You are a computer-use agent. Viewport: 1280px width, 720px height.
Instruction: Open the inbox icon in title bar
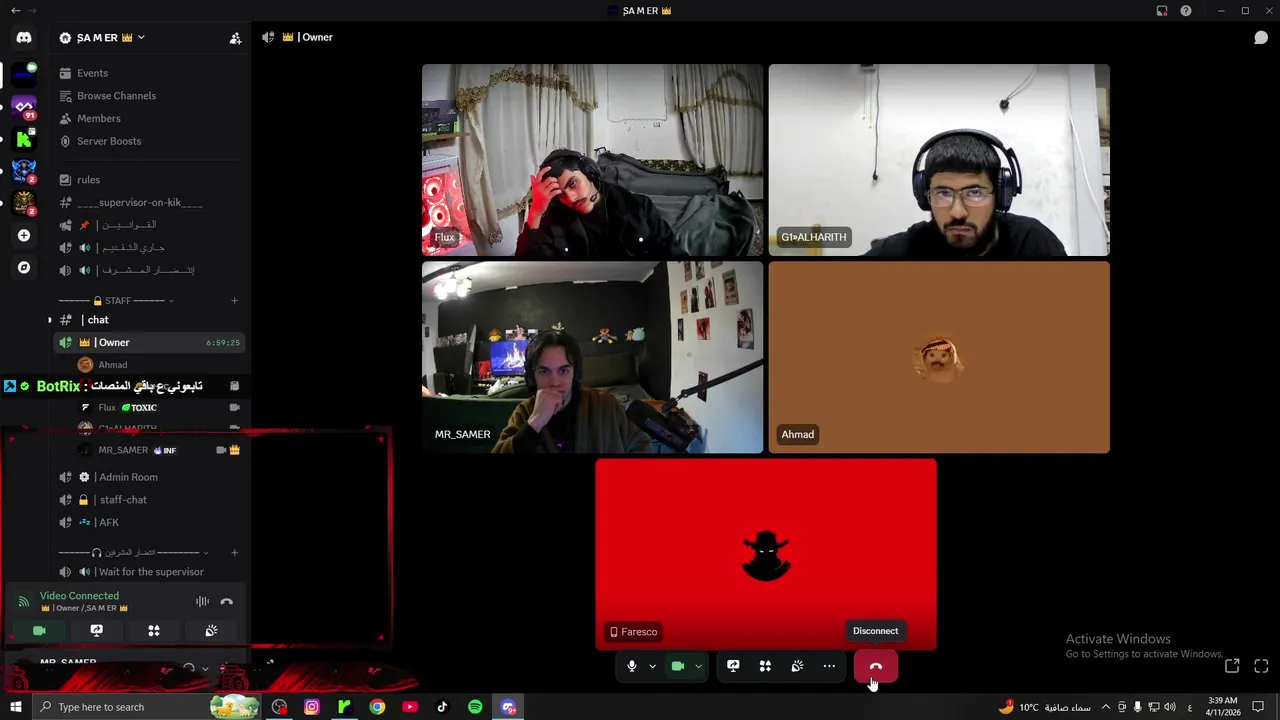tap(1162, 11)
